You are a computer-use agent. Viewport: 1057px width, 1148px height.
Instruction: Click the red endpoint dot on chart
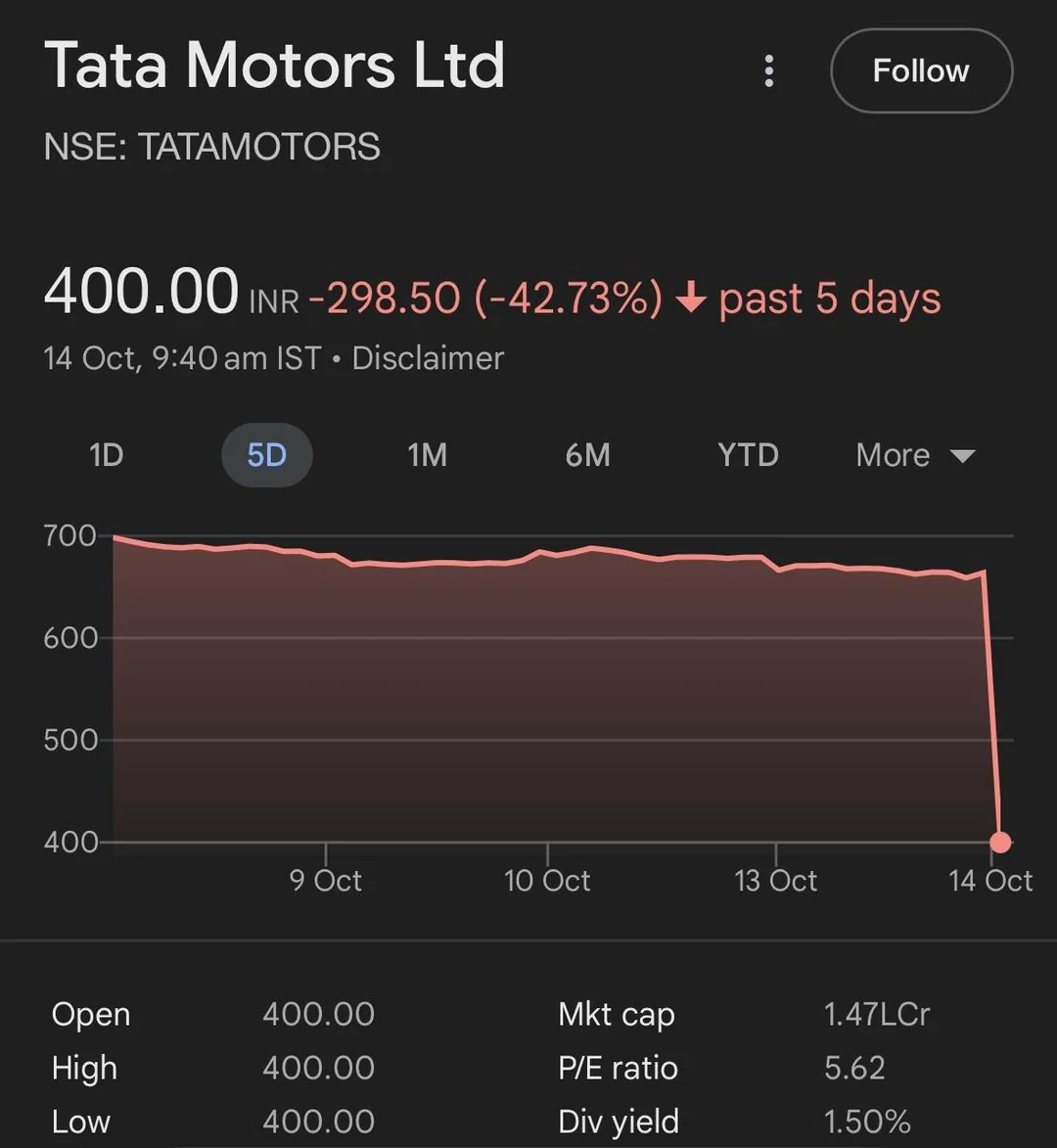coord(1000,842)
